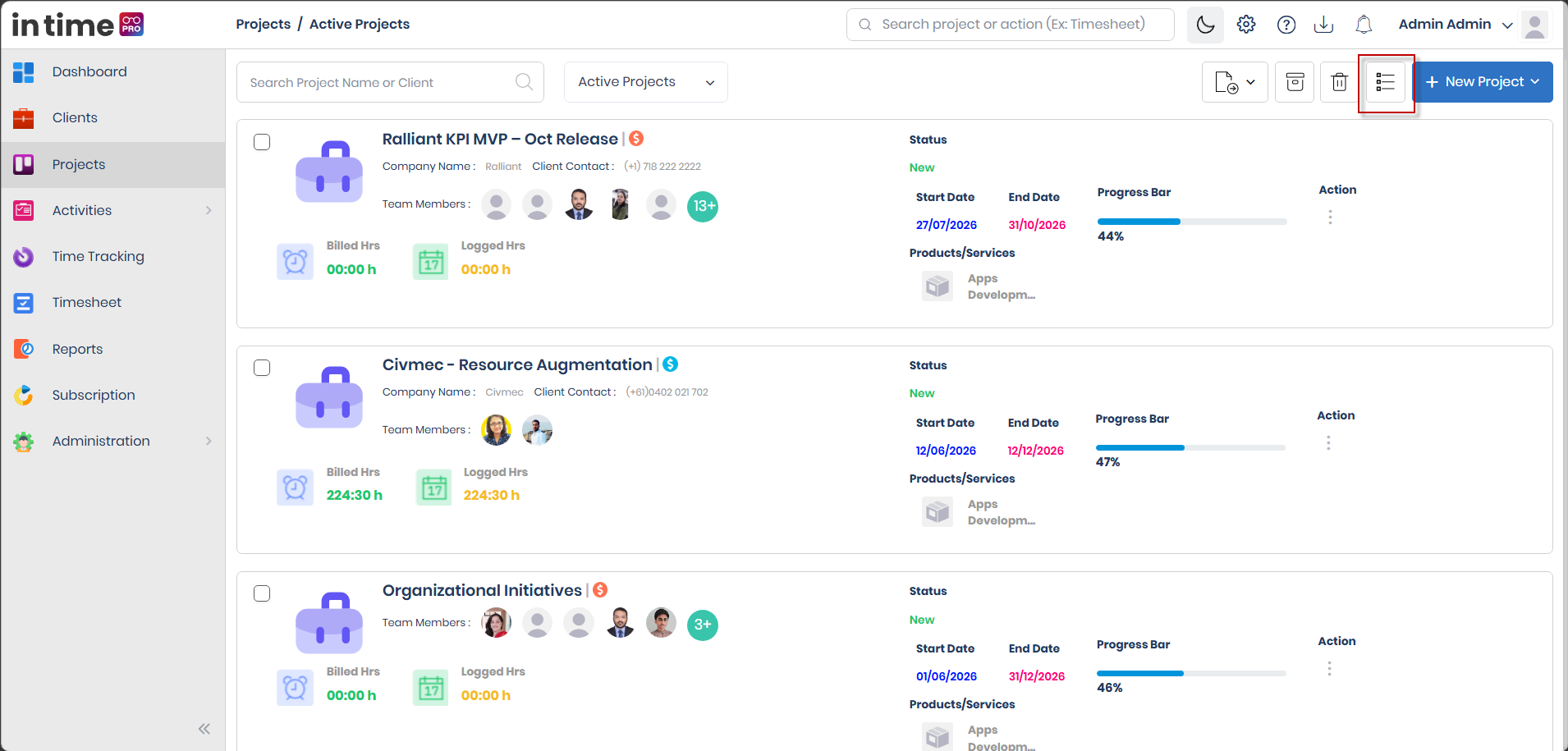
Task: Open Ralliant KPI MVP – Oct Release project
Action: pos(500,139)
